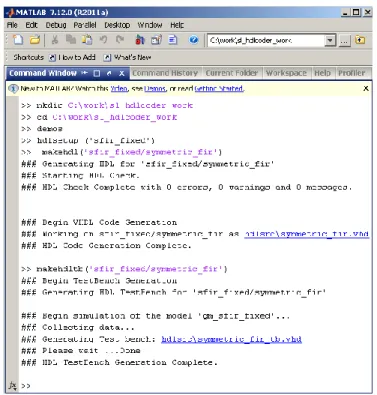Open the File menu
This screenshot has height=395, width=377.
click(x=12, y=25)
